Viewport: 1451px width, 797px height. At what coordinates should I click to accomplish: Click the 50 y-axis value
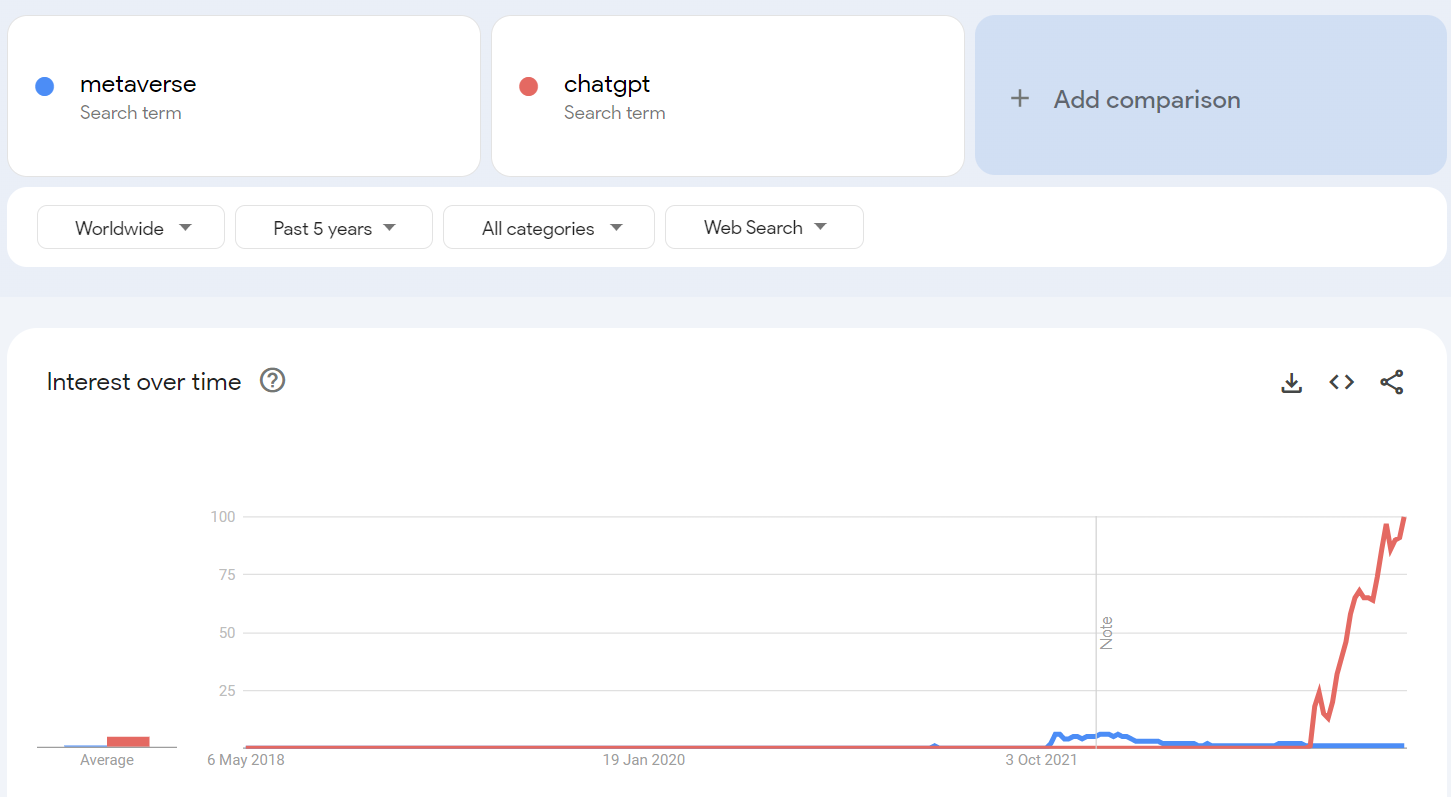click(x=226, y=633)
